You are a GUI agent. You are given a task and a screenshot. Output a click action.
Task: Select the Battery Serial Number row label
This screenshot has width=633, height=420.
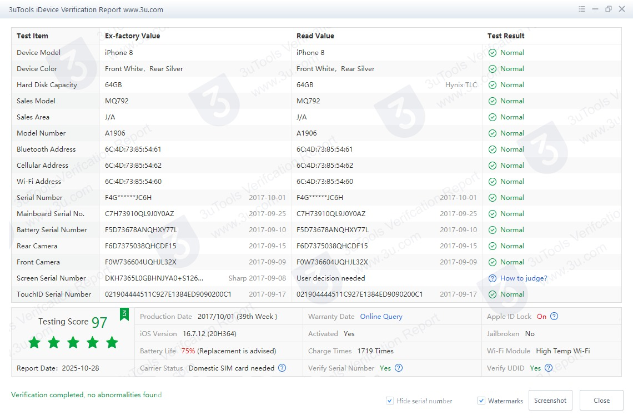(50, 229)
